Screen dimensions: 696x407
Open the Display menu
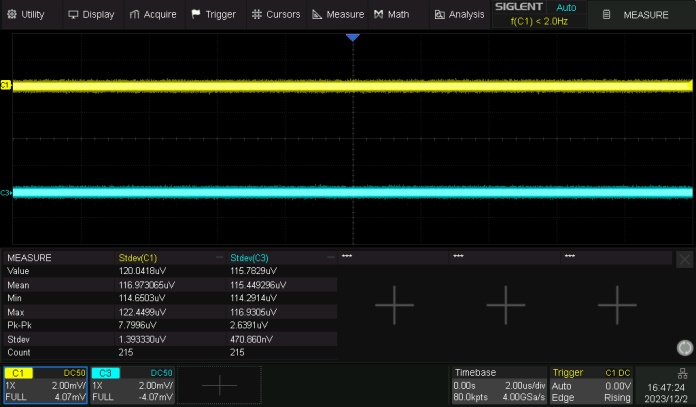click(x=91, y=14)
